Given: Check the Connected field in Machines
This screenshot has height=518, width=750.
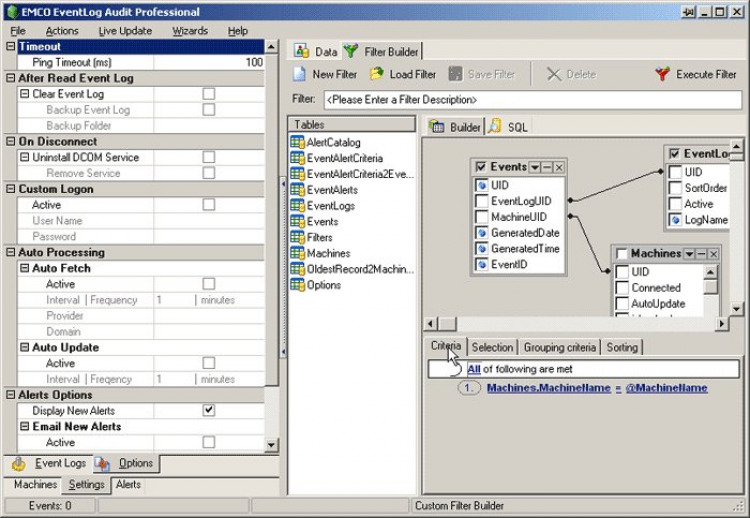Looking at the screenshot, I should click(x=622, y=287).
